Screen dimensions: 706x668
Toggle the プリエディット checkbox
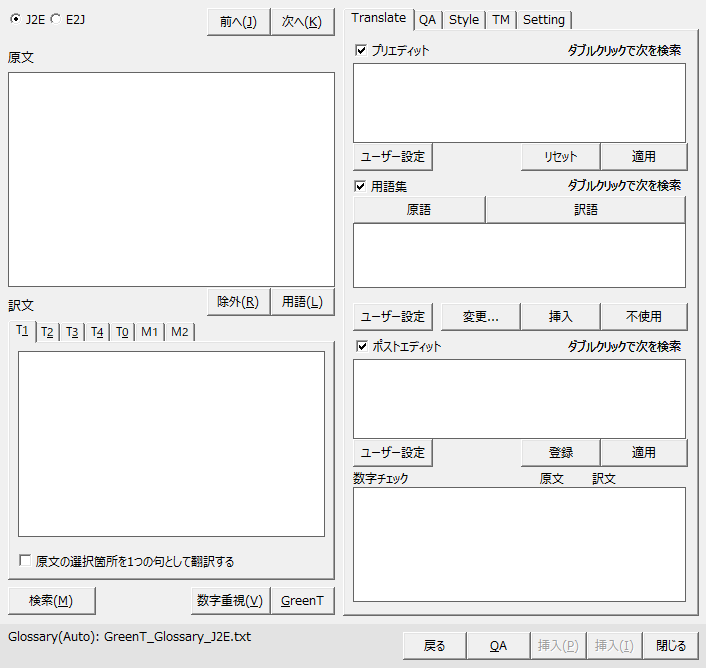point(361,50)
